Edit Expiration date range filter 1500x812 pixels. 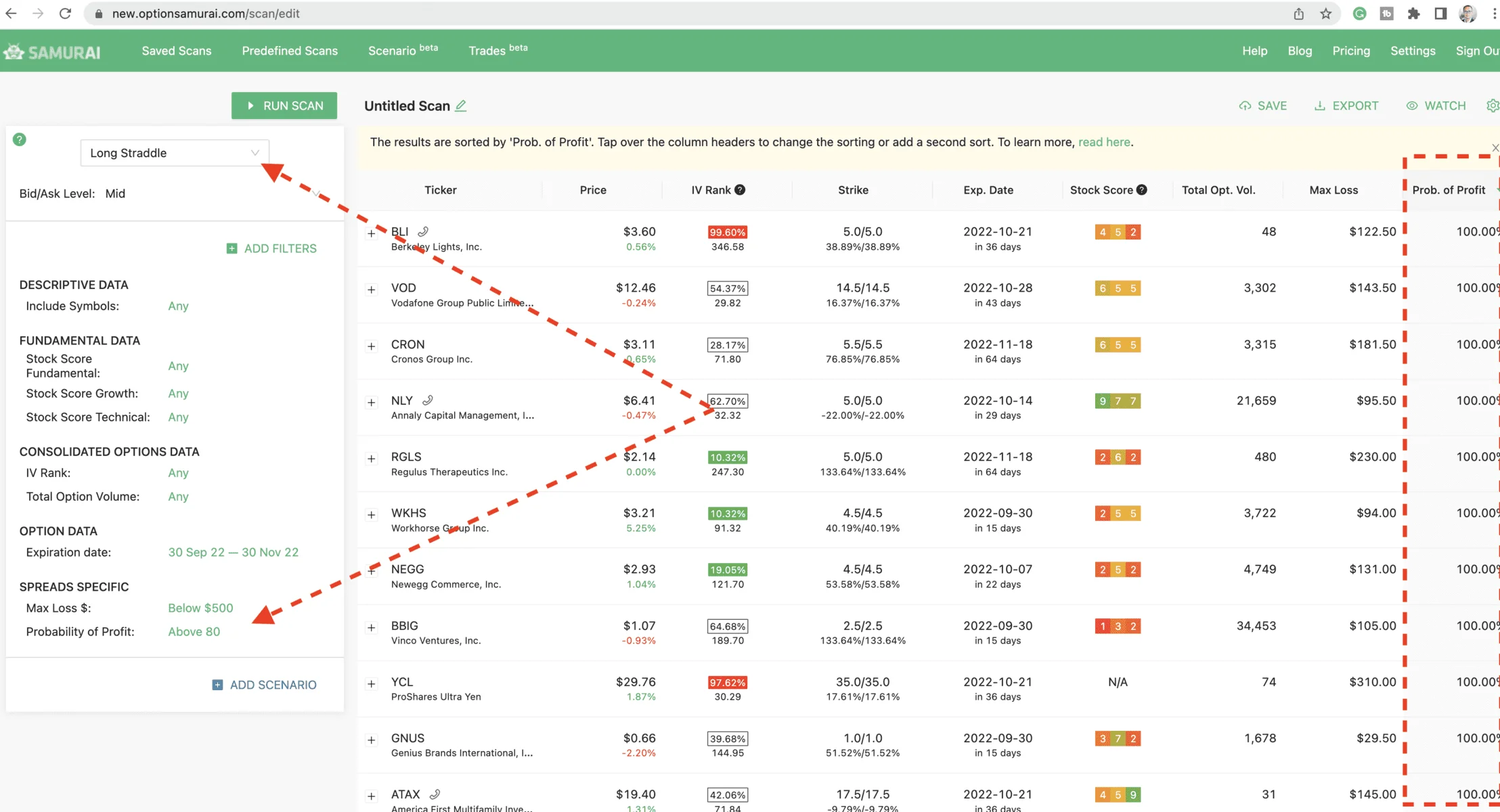[x=234, y=552]
